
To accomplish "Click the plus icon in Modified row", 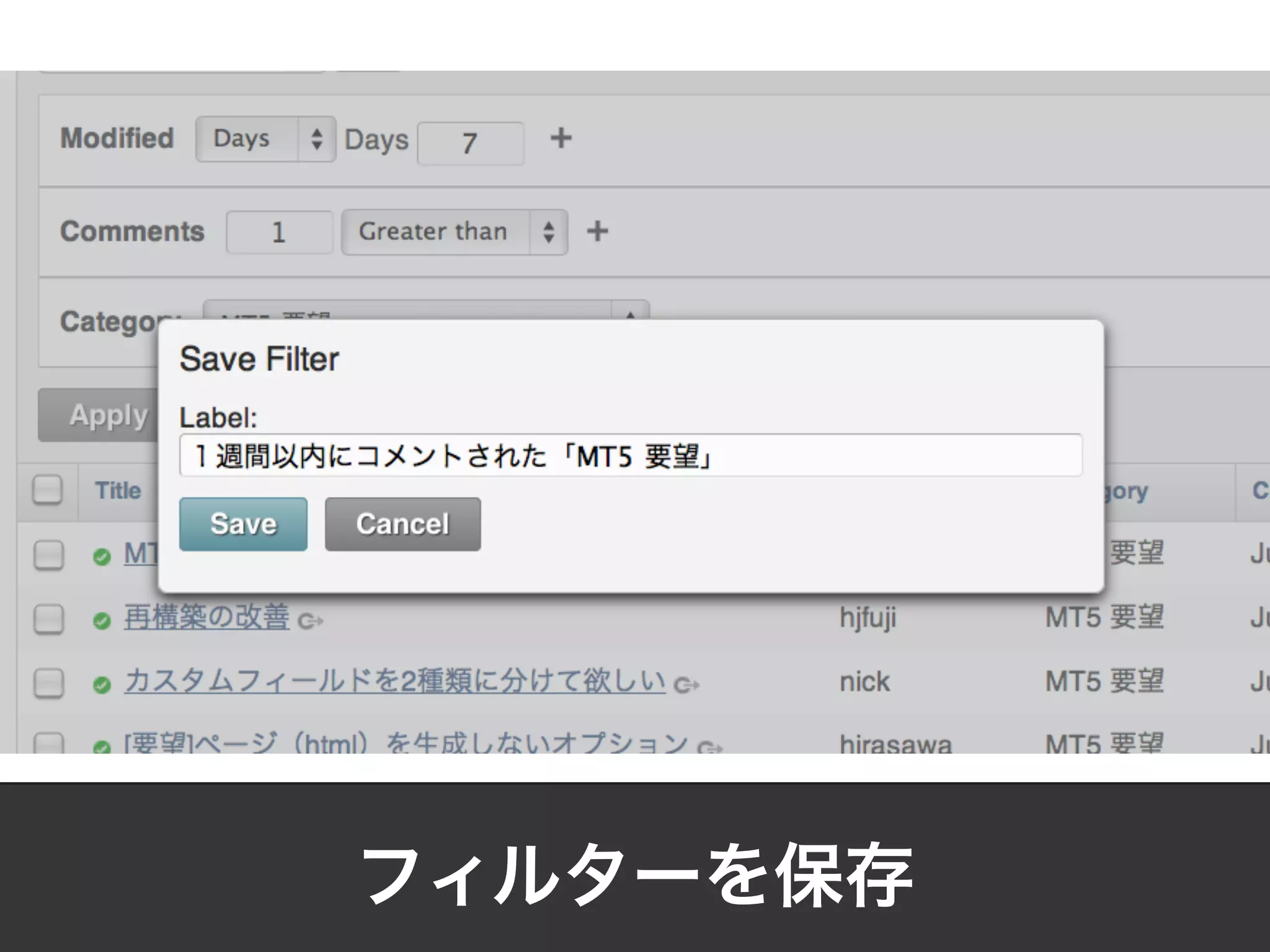I will click(x=561, y=138).
